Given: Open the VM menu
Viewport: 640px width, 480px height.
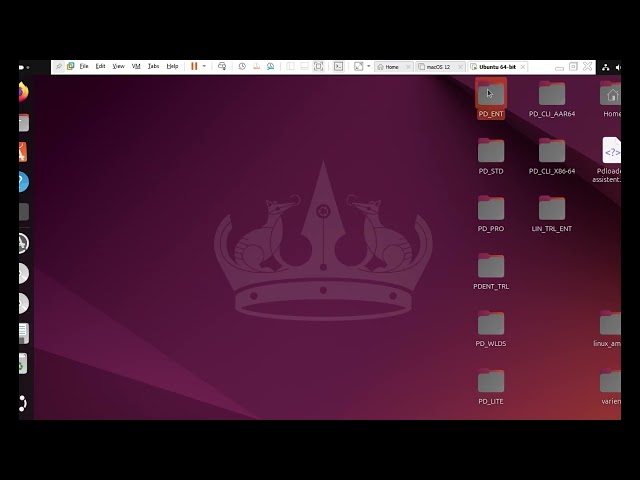Looking at the screenshot, I should point(136,66).
